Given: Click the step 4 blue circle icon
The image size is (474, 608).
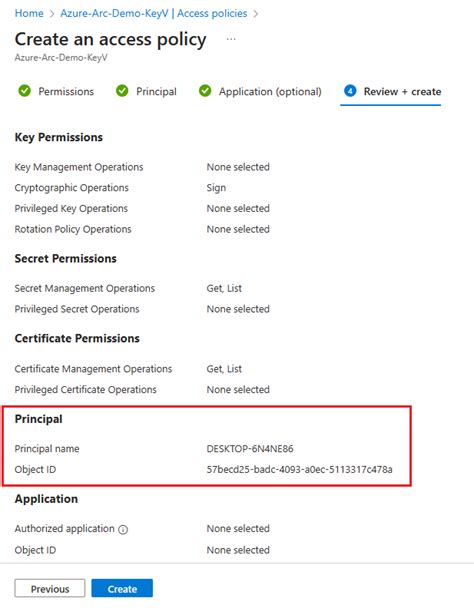Looking at the screenshot, I should 350,91.
